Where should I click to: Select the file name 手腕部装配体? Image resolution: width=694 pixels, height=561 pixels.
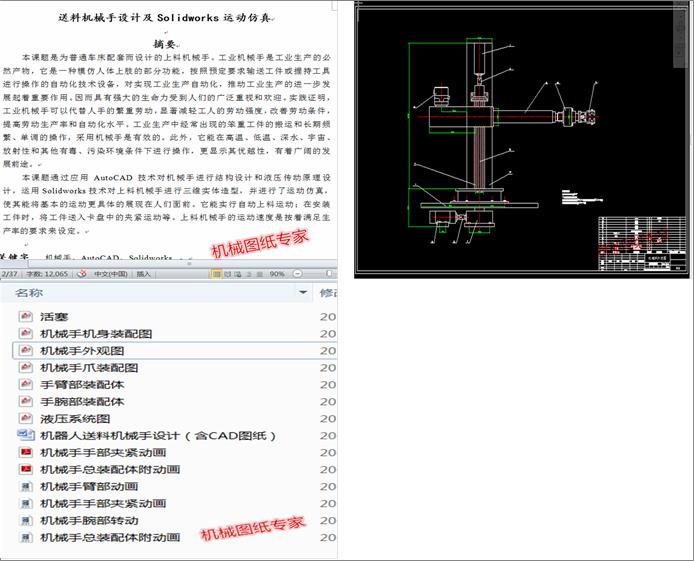82,402
